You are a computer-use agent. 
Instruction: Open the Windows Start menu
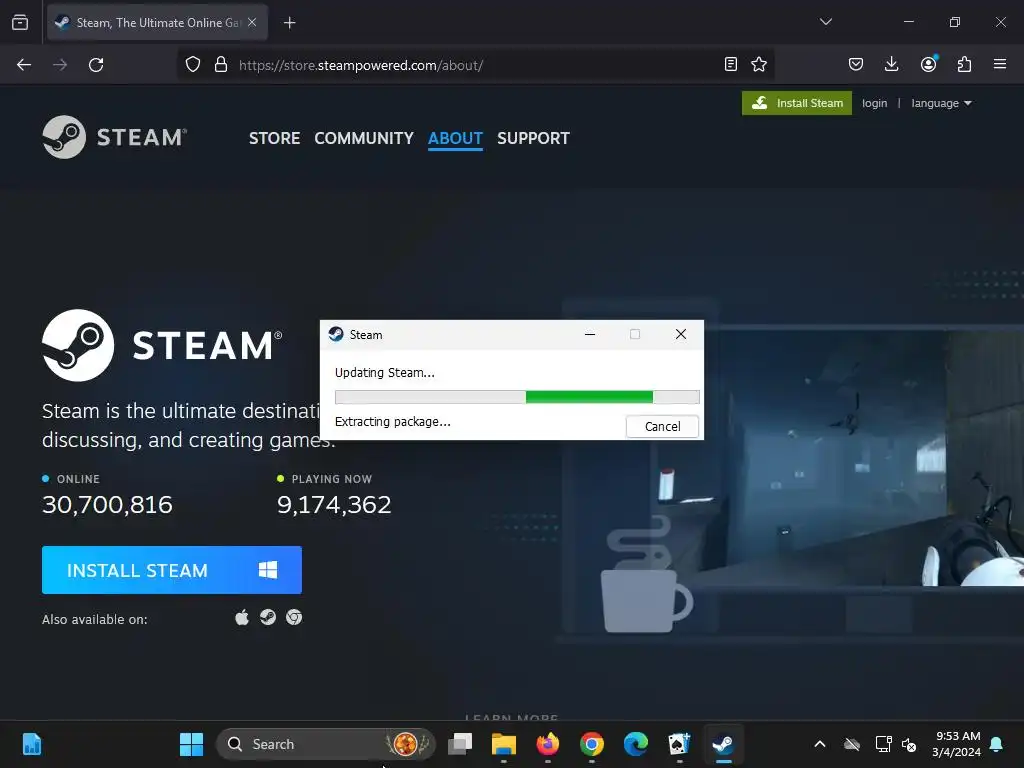[191, 744]
